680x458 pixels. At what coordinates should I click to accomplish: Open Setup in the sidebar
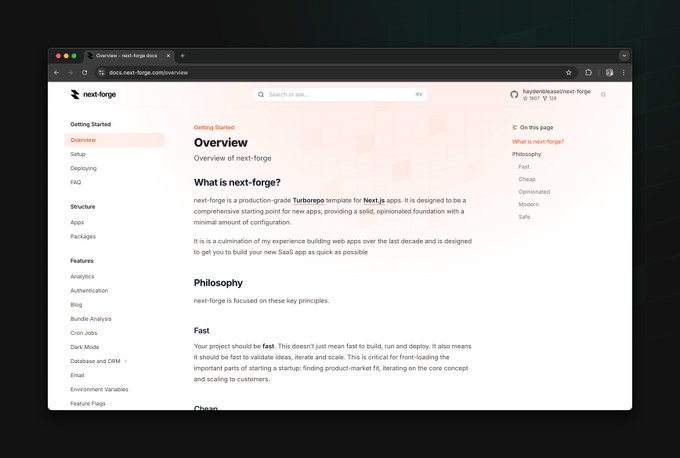tap(78, 154)
